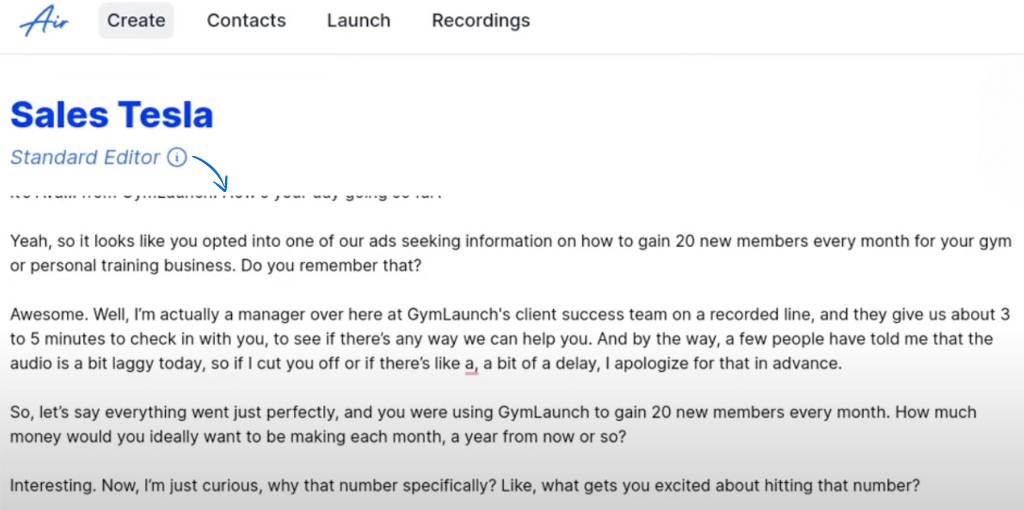Screen dimensions: 1024x510
Task: Open the Contacts tab
Action: [246, 20]
